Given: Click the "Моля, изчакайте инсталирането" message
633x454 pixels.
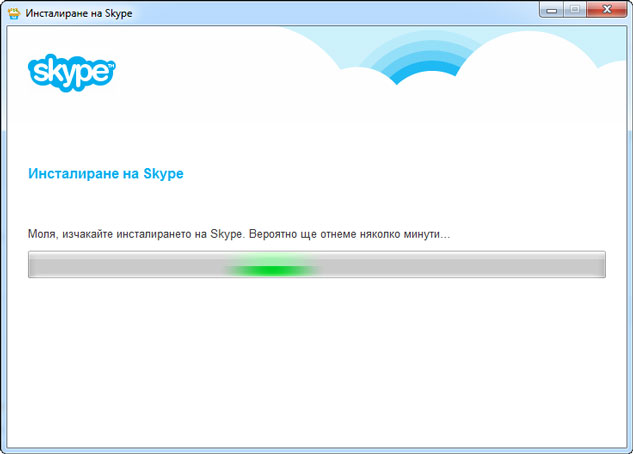Looking at the screenshot, I should [x=239, y=234].
